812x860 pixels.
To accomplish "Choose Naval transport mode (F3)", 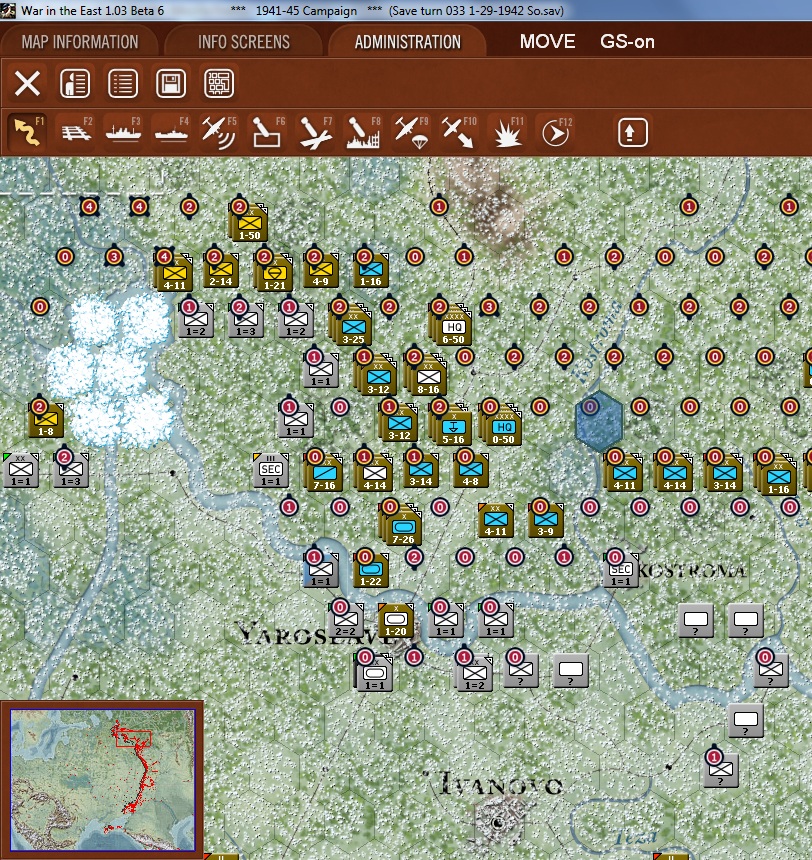I will pos(123,132).
